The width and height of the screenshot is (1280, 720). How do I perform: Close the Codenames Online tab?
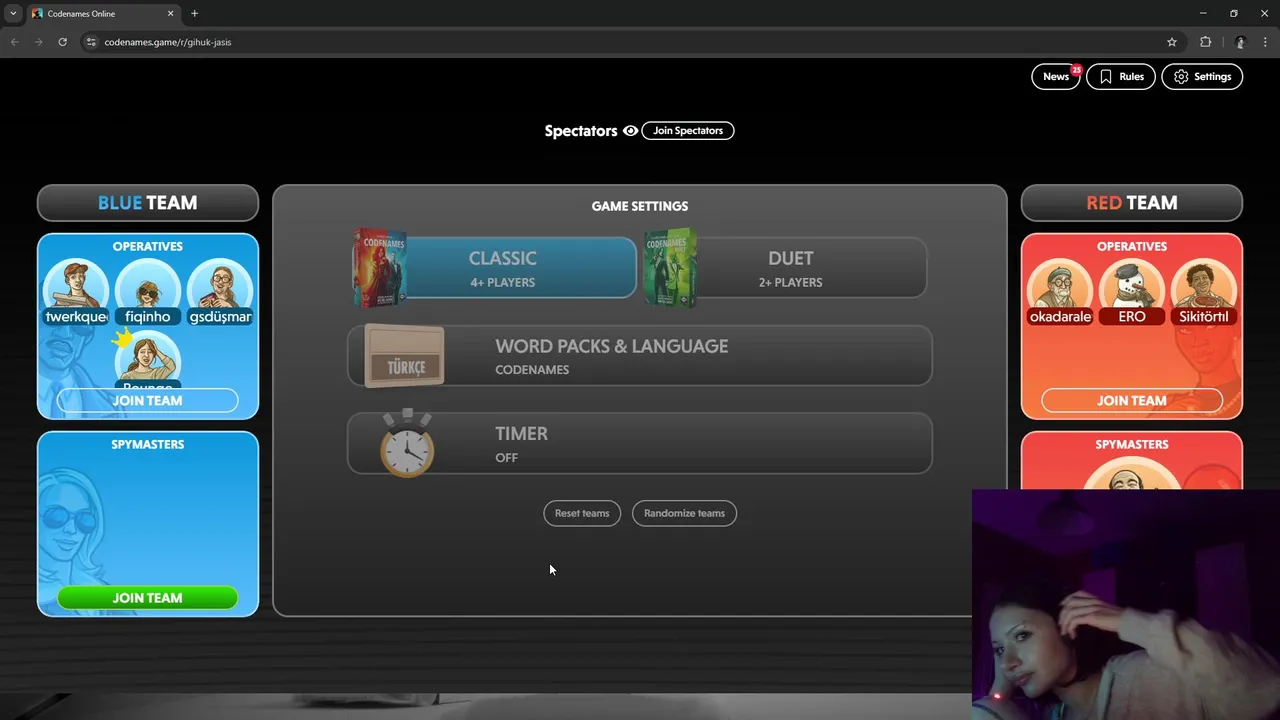tap(171, 13)
